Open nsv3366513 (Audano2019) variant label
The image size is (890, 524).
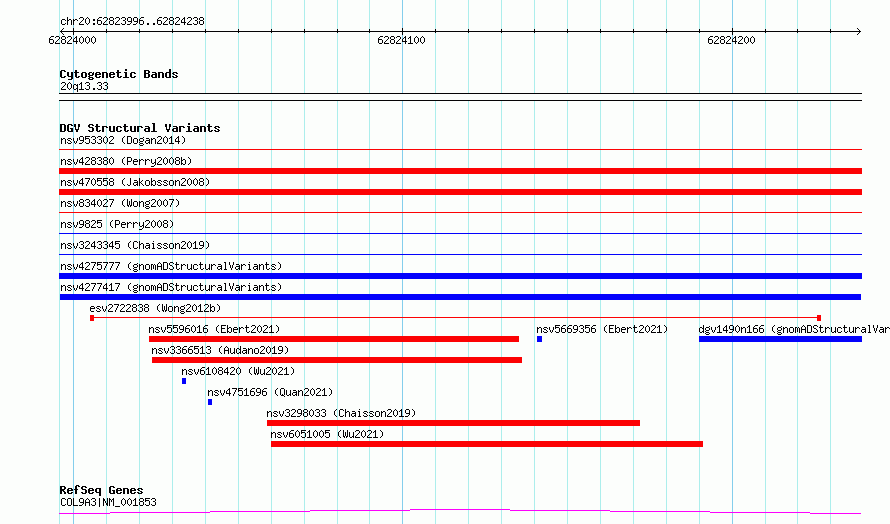tap(220, 350)
